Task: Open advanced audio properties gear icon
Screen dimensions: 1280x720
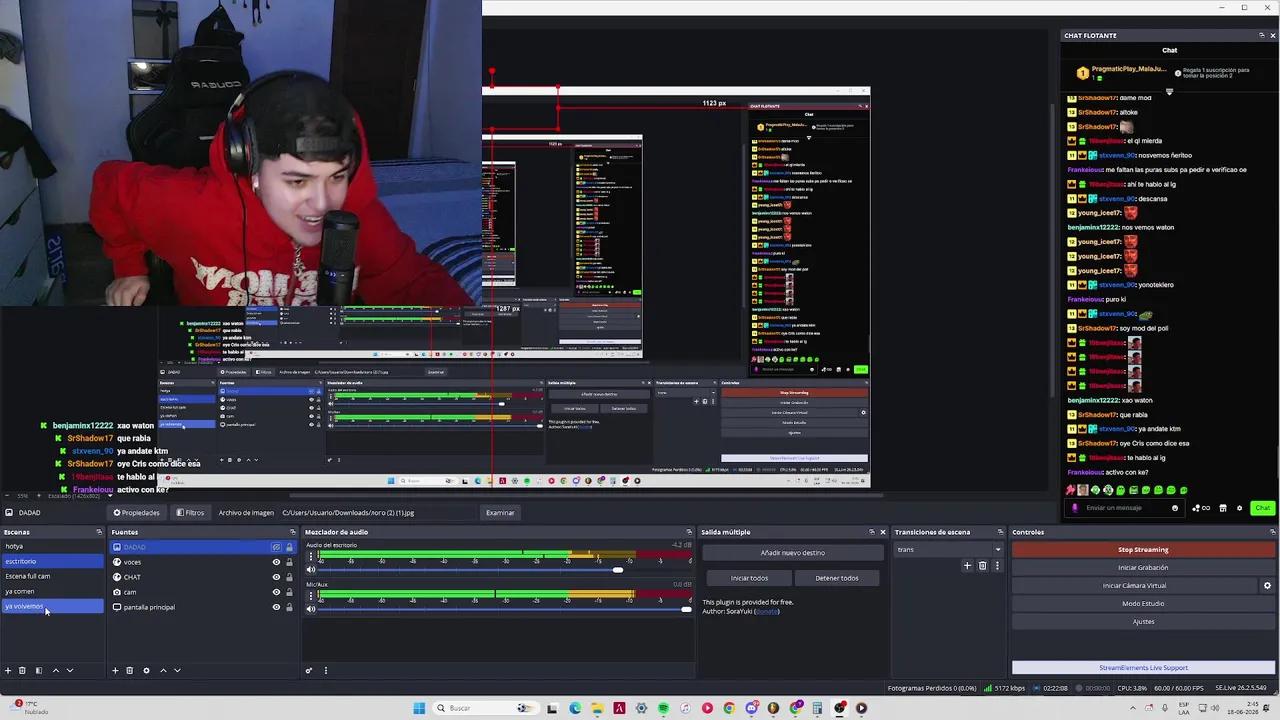Action: point(309,670)
